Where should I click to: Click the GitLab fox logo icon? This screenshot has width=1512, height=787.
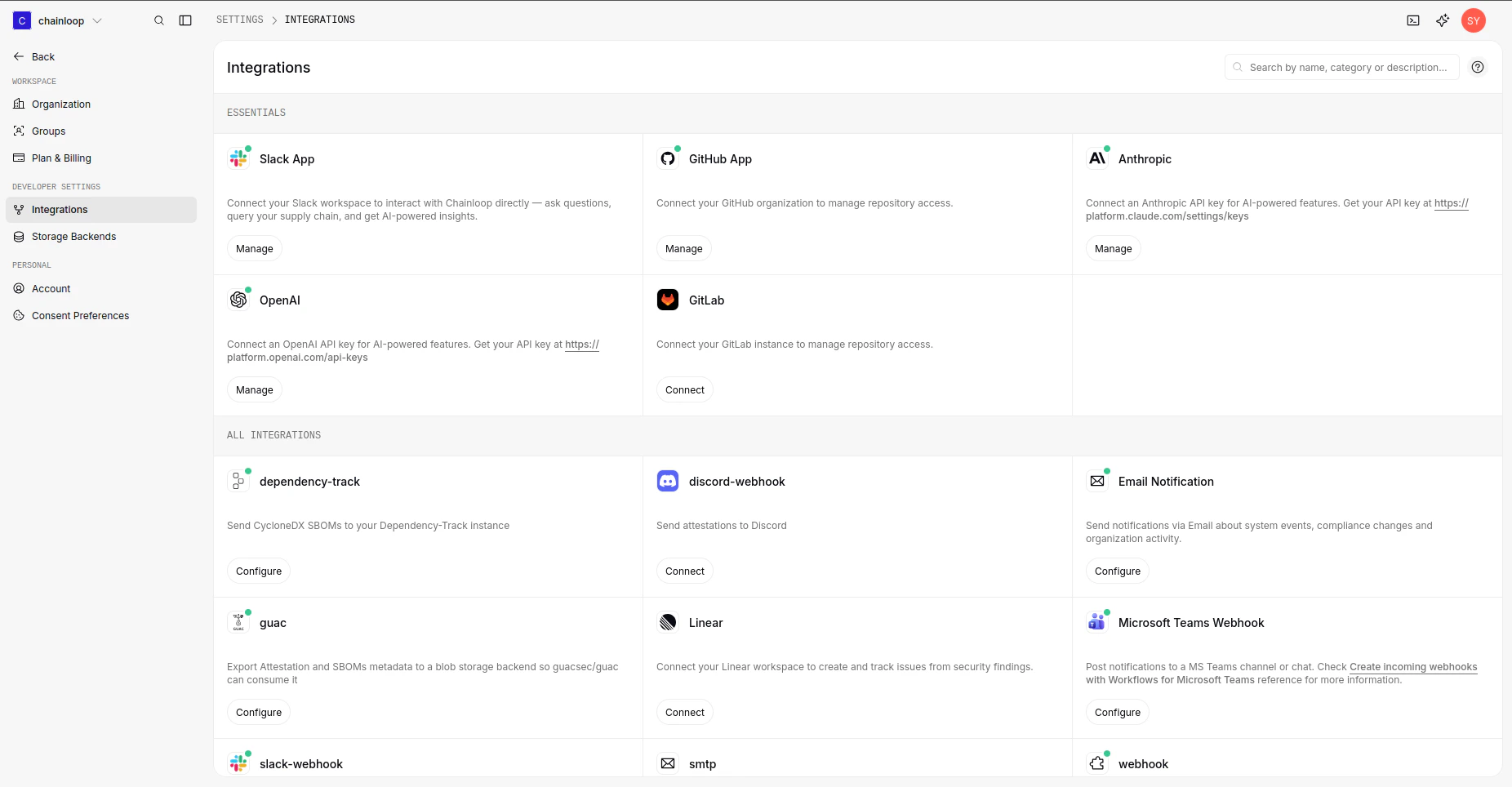click(x=668, y=300)
